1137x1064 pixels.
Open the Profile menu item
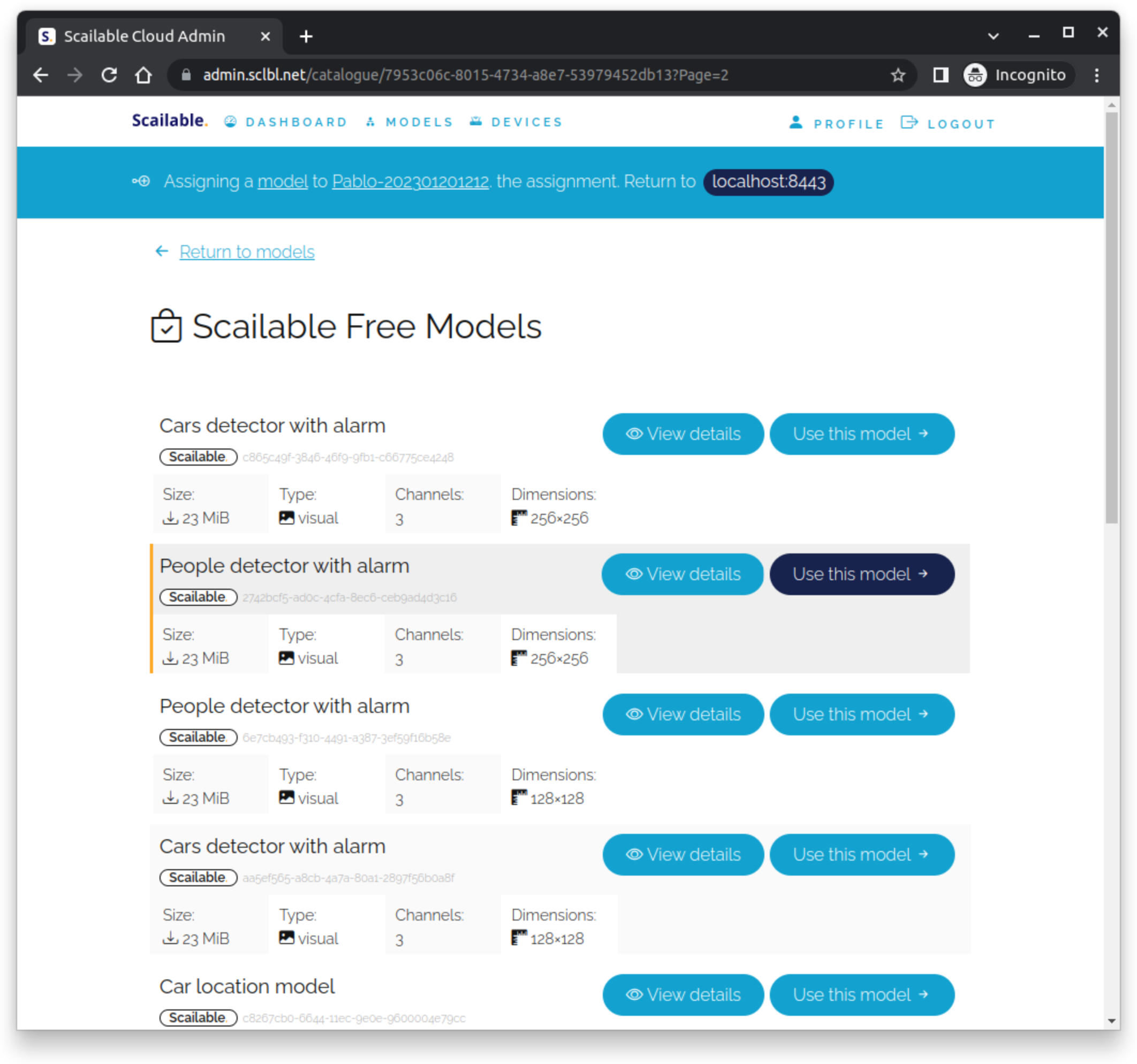click(x=837, y=124)
